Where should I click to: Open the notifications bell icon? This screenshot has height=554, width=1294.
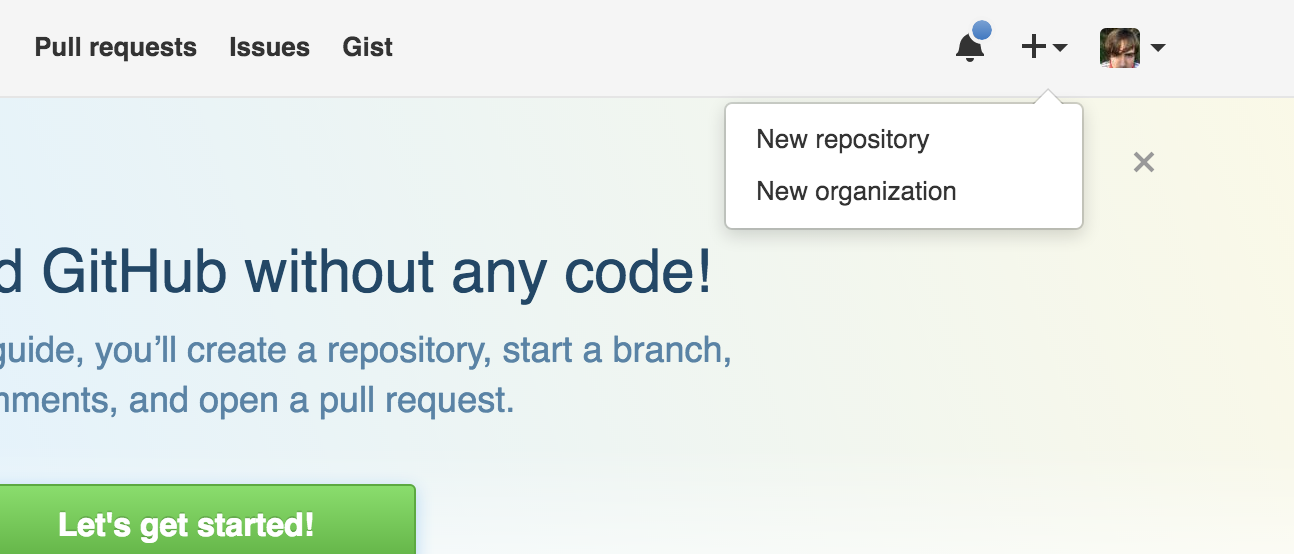point(969,48)
